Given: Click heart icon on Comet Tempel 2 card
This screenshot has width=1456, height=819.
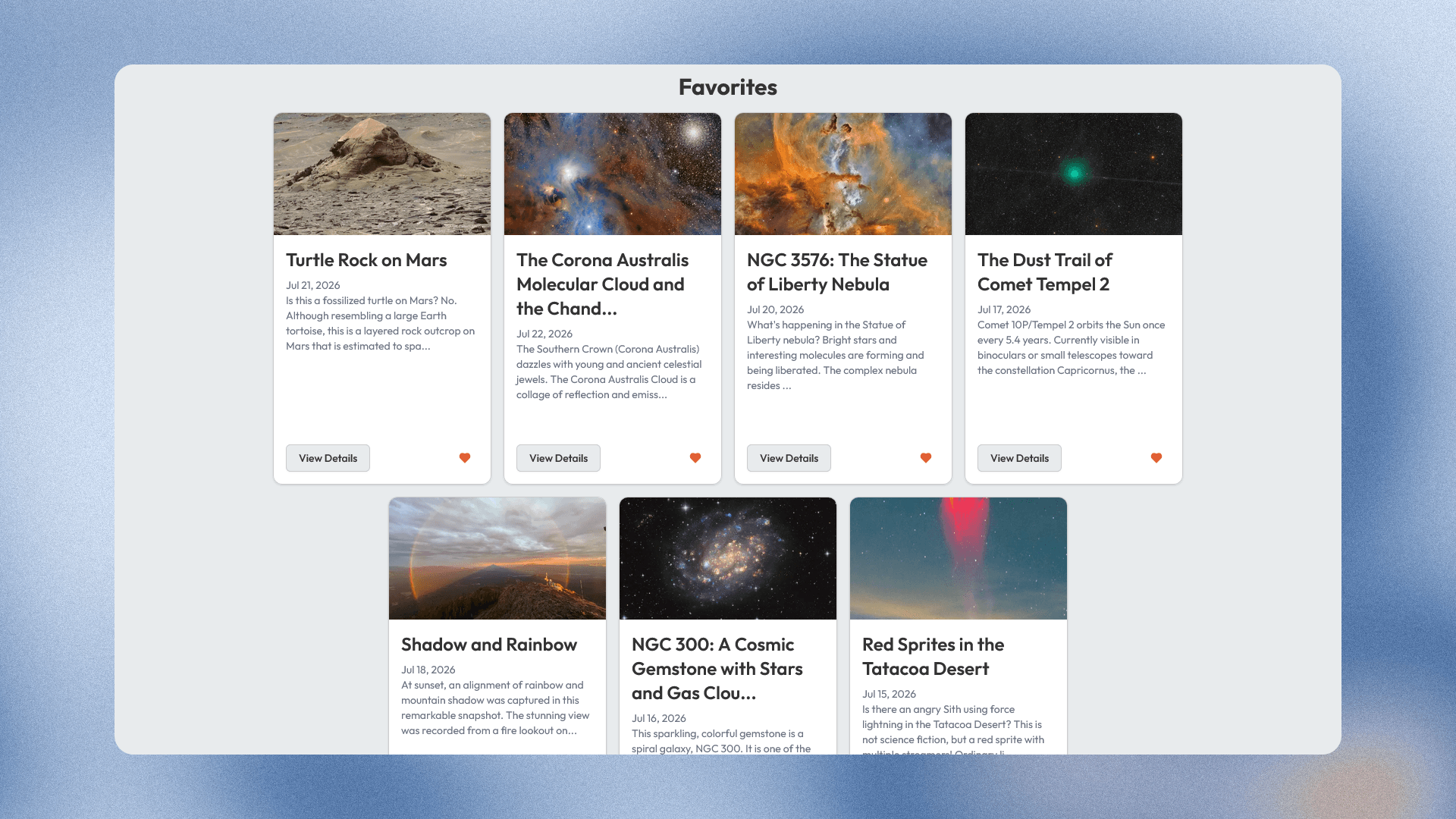Looking at the screenshot, I should point(1156,458).
